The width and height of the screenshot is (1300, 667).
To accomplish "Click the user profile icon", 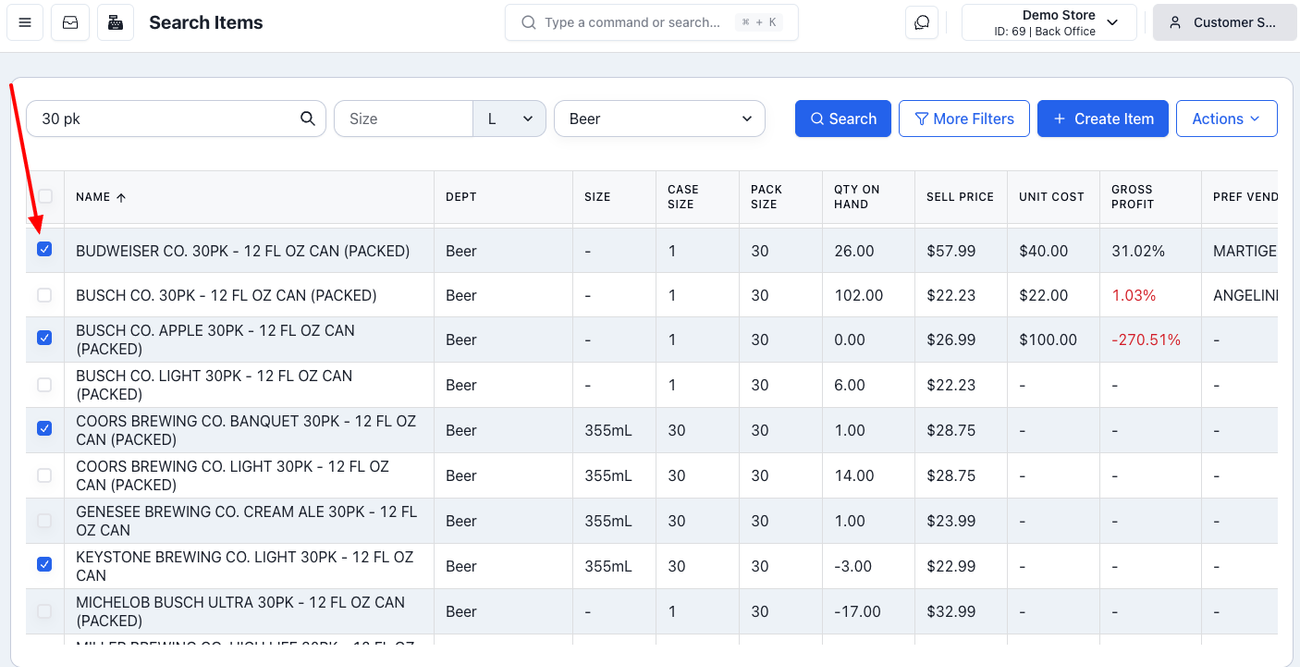I will click(1175, 22).
